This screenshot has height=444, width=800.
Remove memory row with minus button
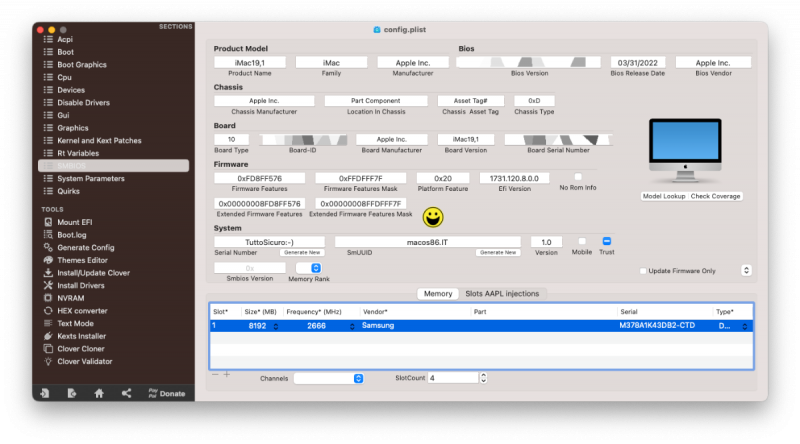[215, 375]
